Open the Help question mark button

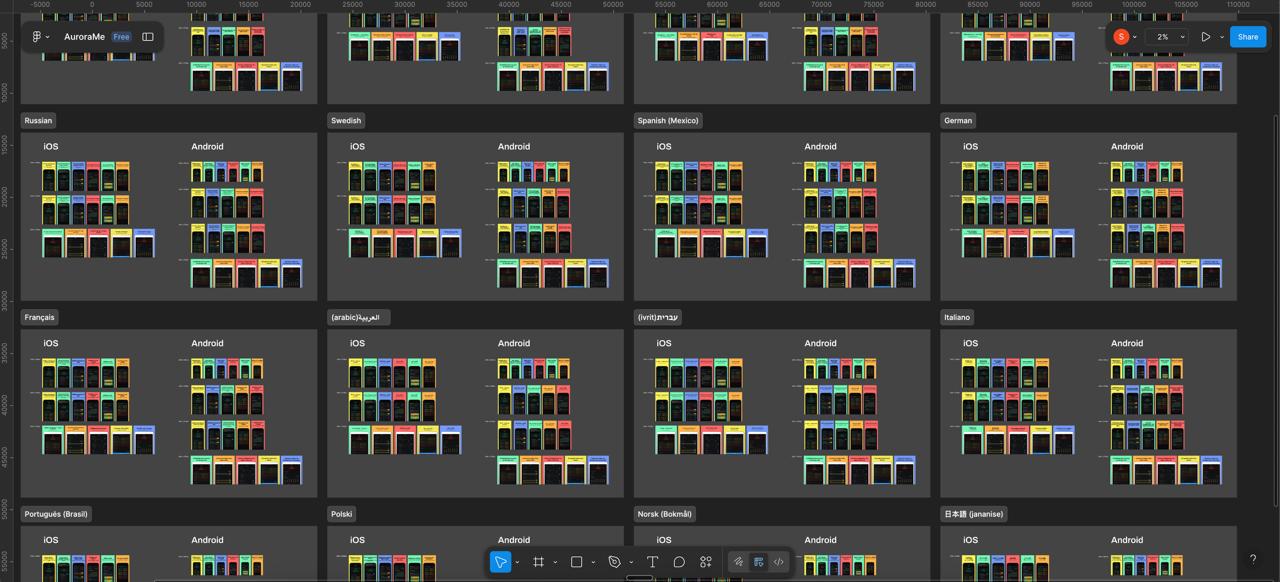point(1253,559)
